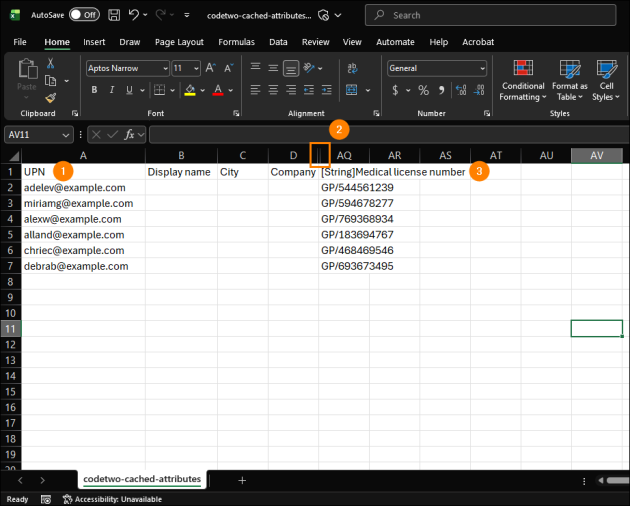Switch to the Formulas tab
The image size is (630, 506).
236,42
